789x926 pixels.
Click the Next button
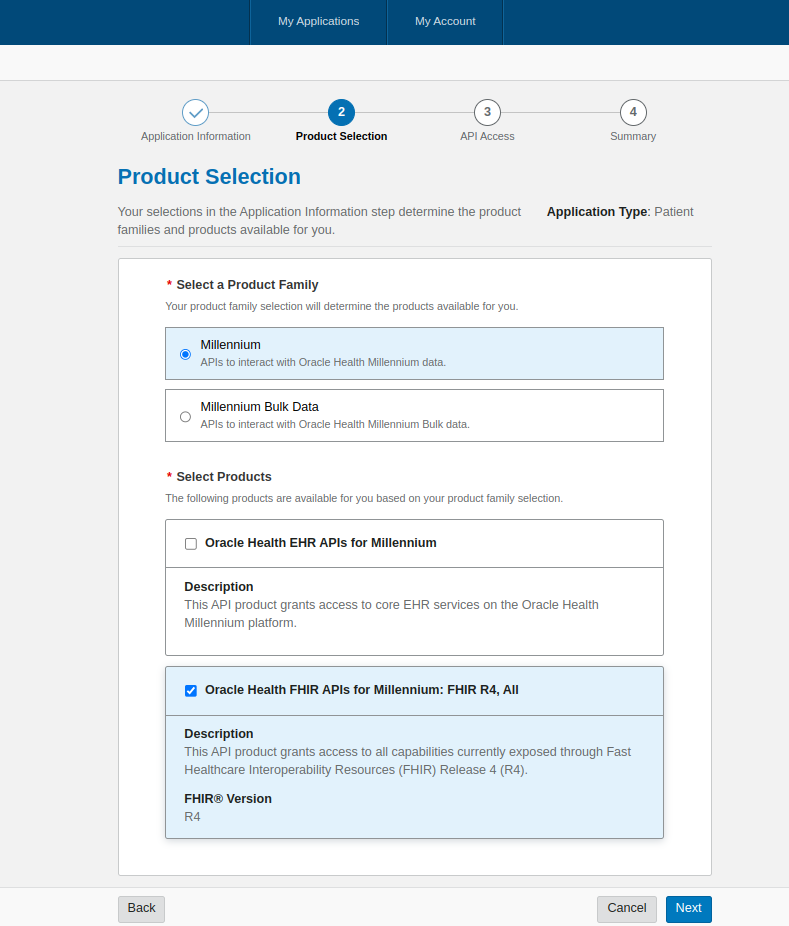[x=688, y=908]
